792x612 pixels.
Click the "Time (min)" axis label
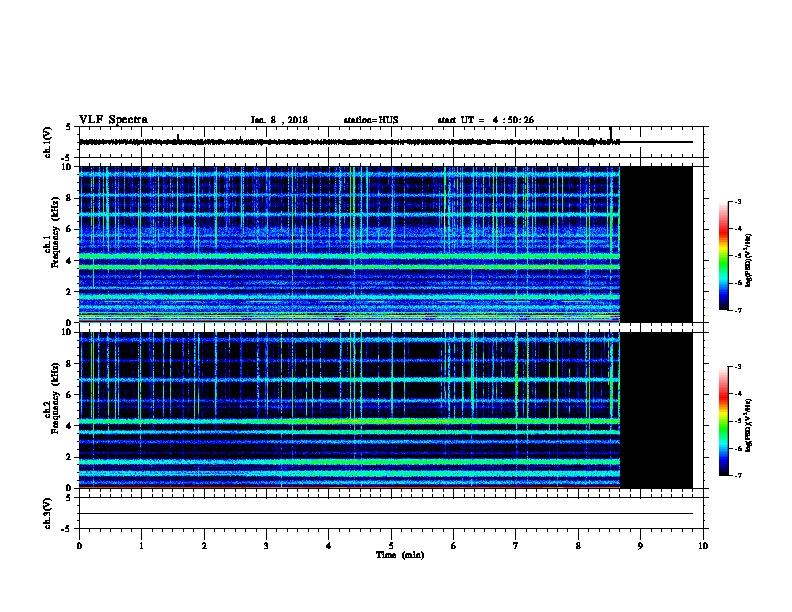[400, 555]
